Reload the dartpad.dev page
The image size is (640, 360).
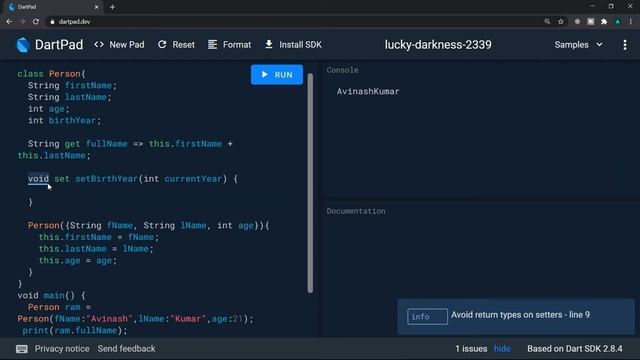coord(36,22)
